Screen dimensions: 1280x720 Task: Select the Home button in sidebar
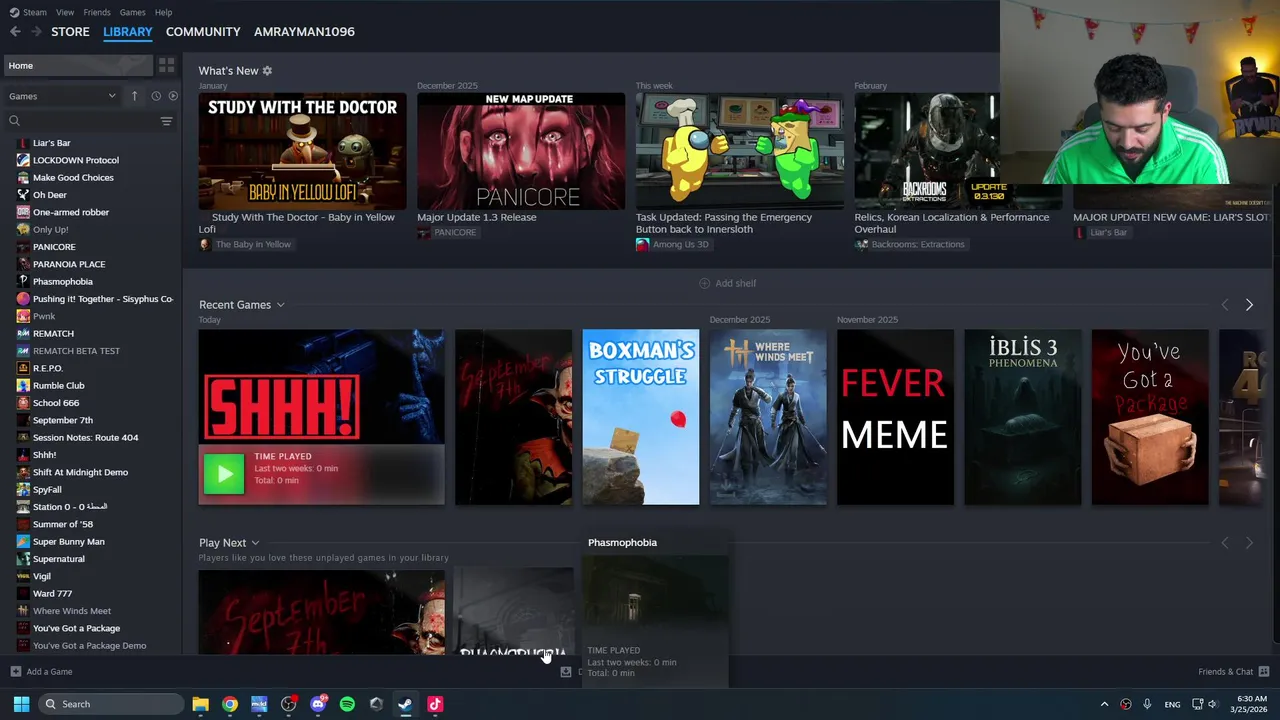[78, 65]
